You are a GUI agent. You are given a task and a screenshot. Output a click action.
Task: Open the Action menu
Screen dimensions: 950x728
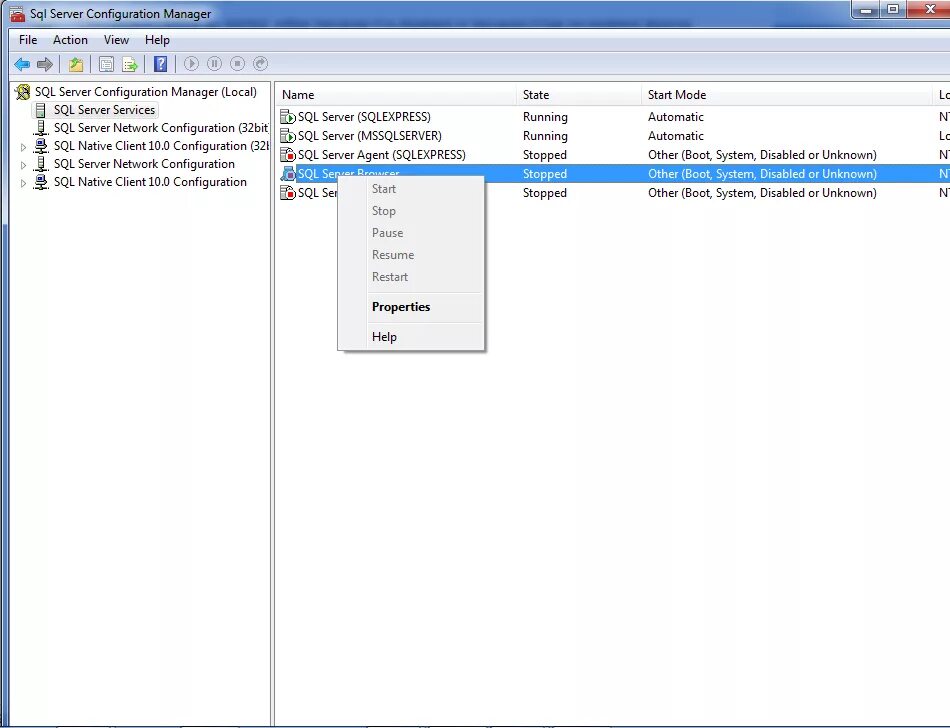point(70,40)
